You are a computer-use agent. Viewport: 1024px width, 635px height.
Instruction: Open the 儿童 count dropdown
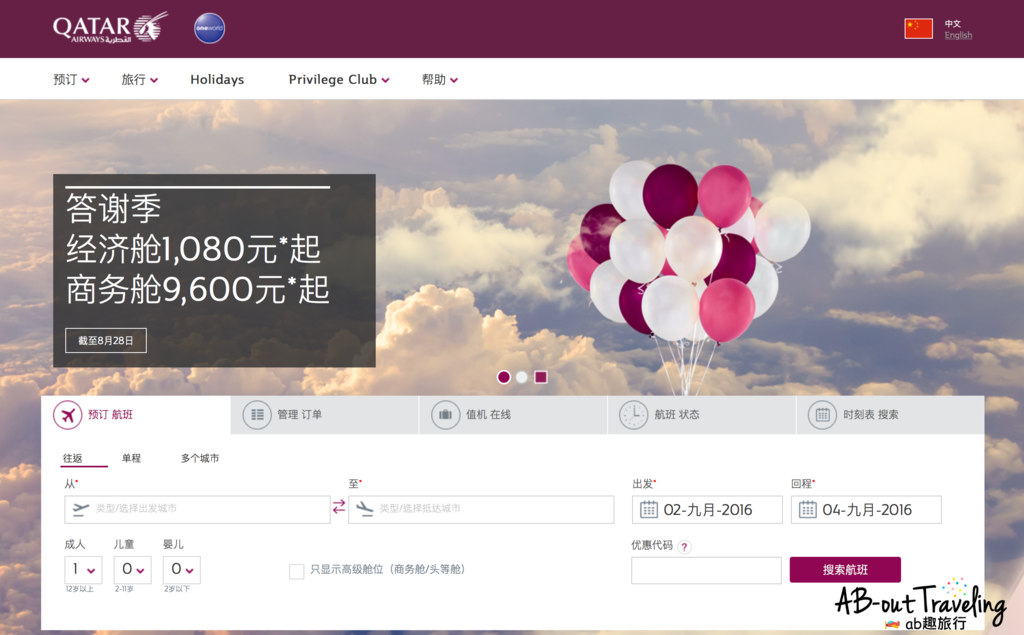(131, 569)
